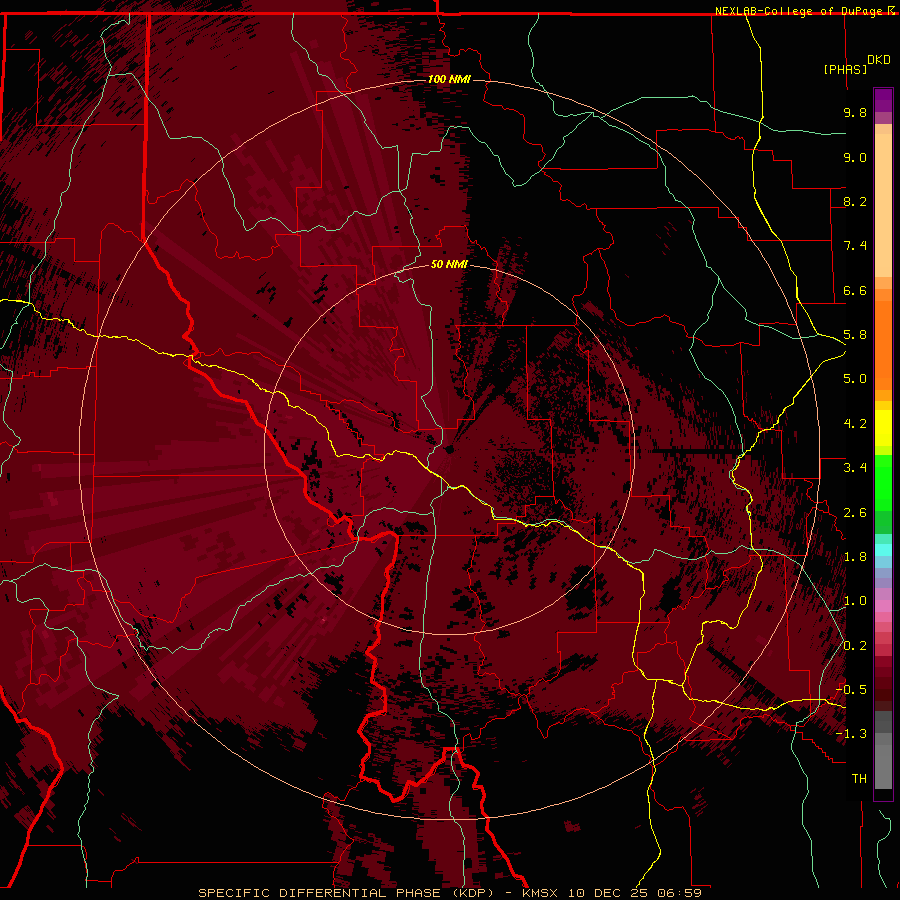900x900 pixels.
Task: Click the 50 NMI range ring label
Action: point(449,264)
